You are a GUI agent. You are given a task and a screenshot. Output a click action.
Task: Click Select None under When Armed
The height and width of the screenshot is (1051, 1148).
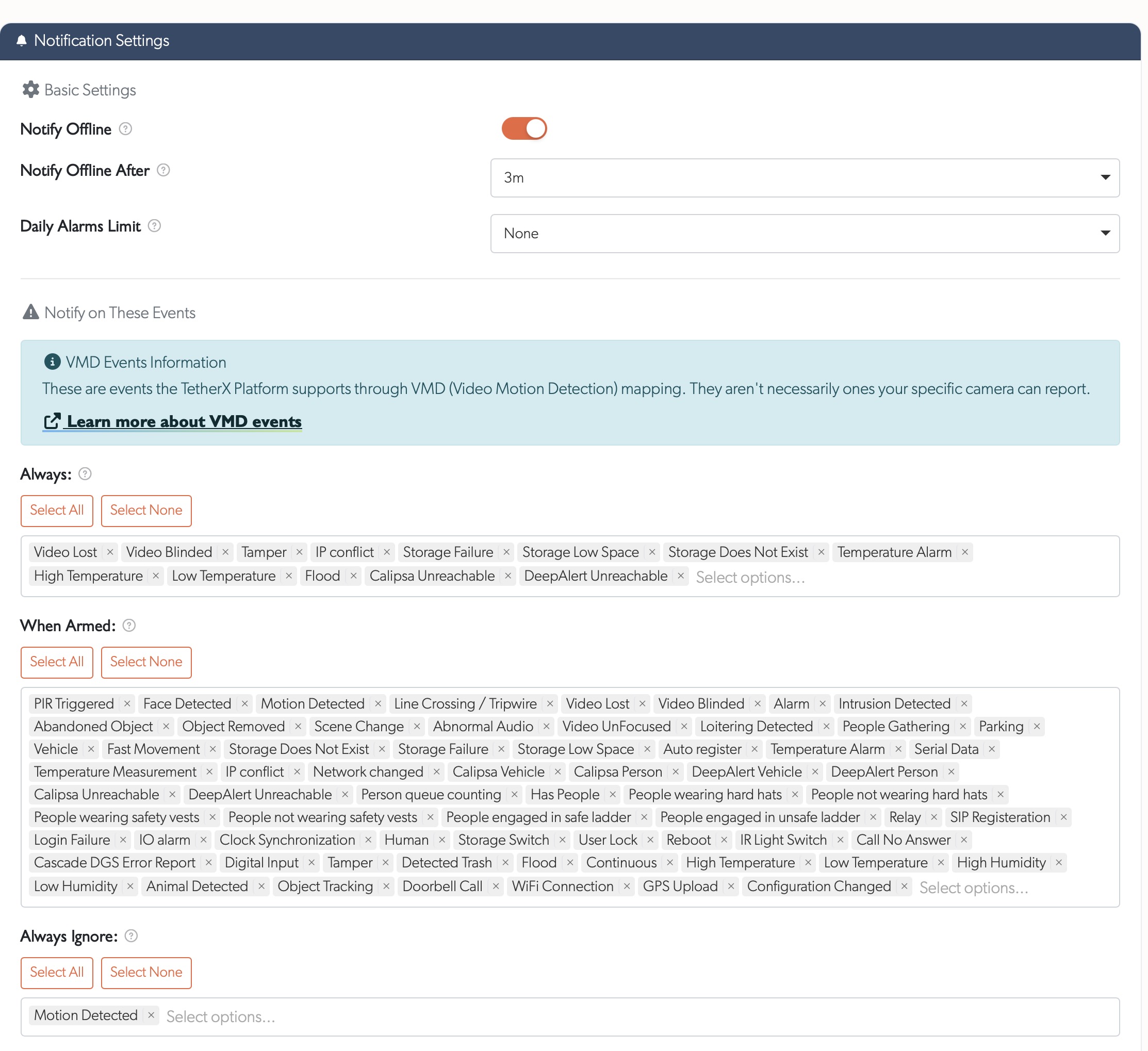[146, 662]
